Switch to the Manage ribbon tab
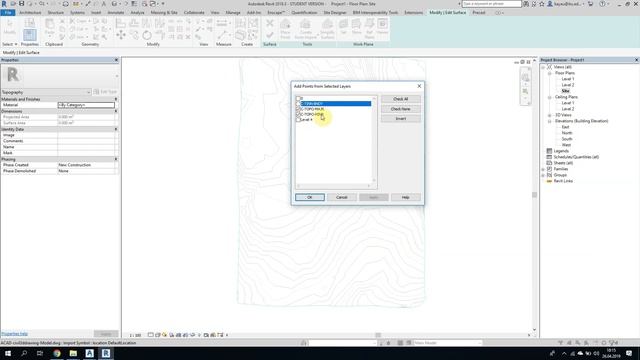Screen dimensions: 640x360 pos(233,13)
